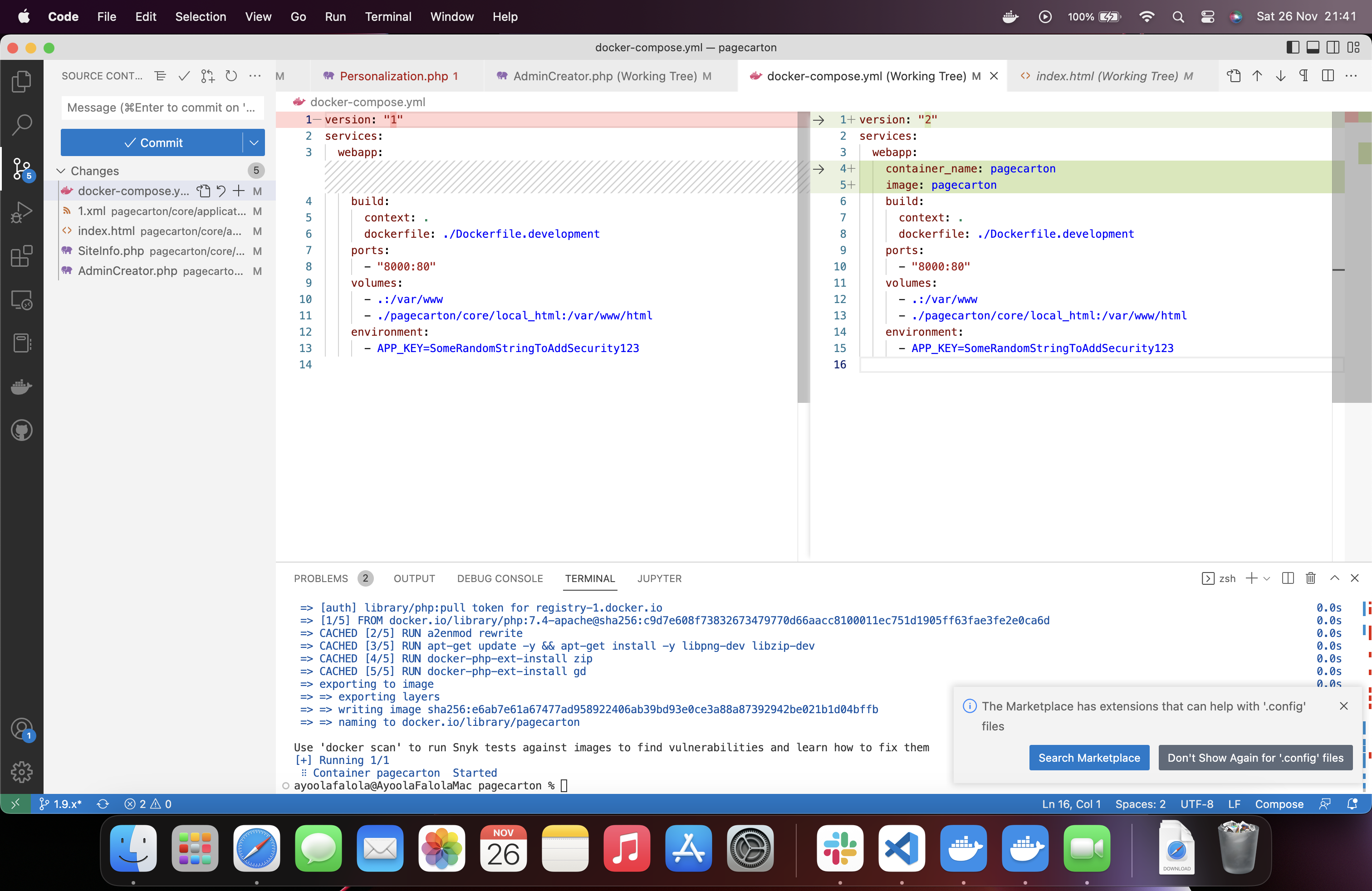
Task: Open Slack from the Dock
Action: 840,848
